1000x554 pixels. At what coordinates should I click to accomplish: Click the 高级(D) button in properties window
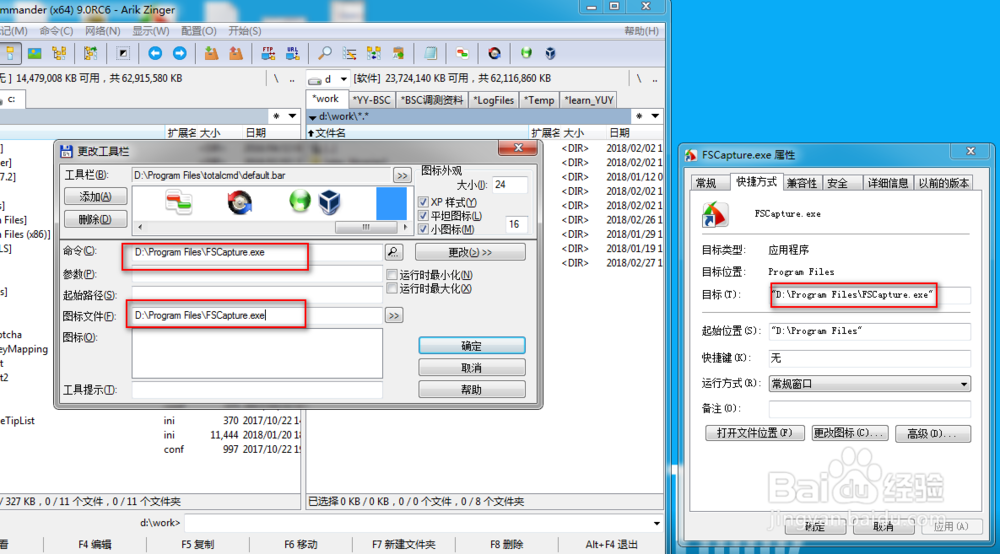pos(932,434)
